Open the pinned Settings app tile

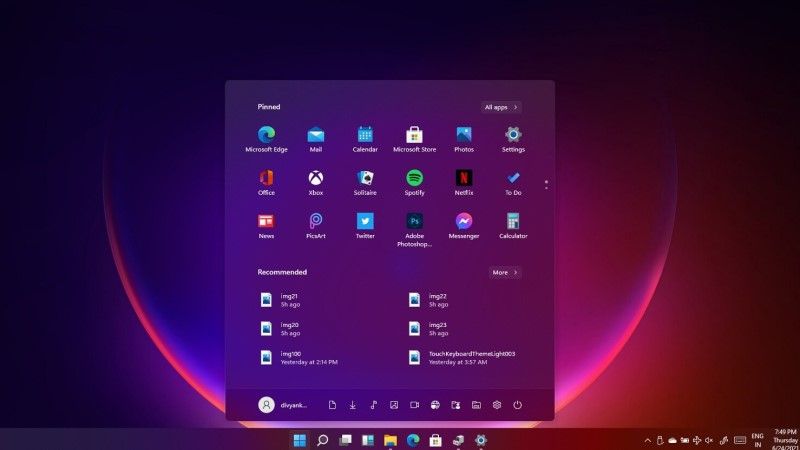click(x=513, y=139)
